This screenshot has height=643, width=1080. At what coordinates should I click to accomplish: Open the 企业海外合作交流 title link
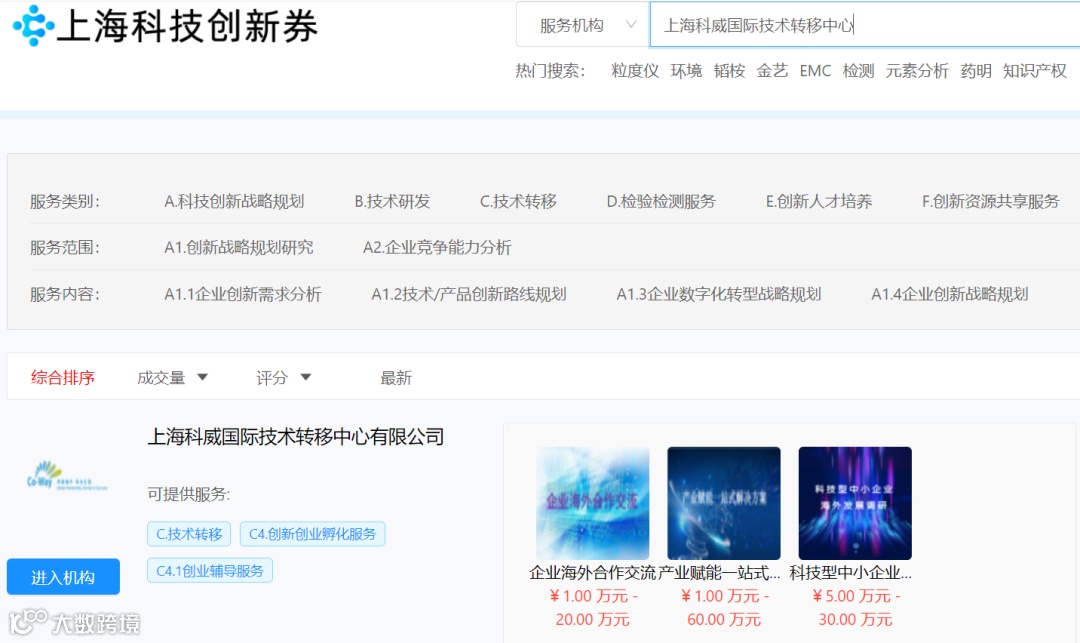click(x=592, y=573)
